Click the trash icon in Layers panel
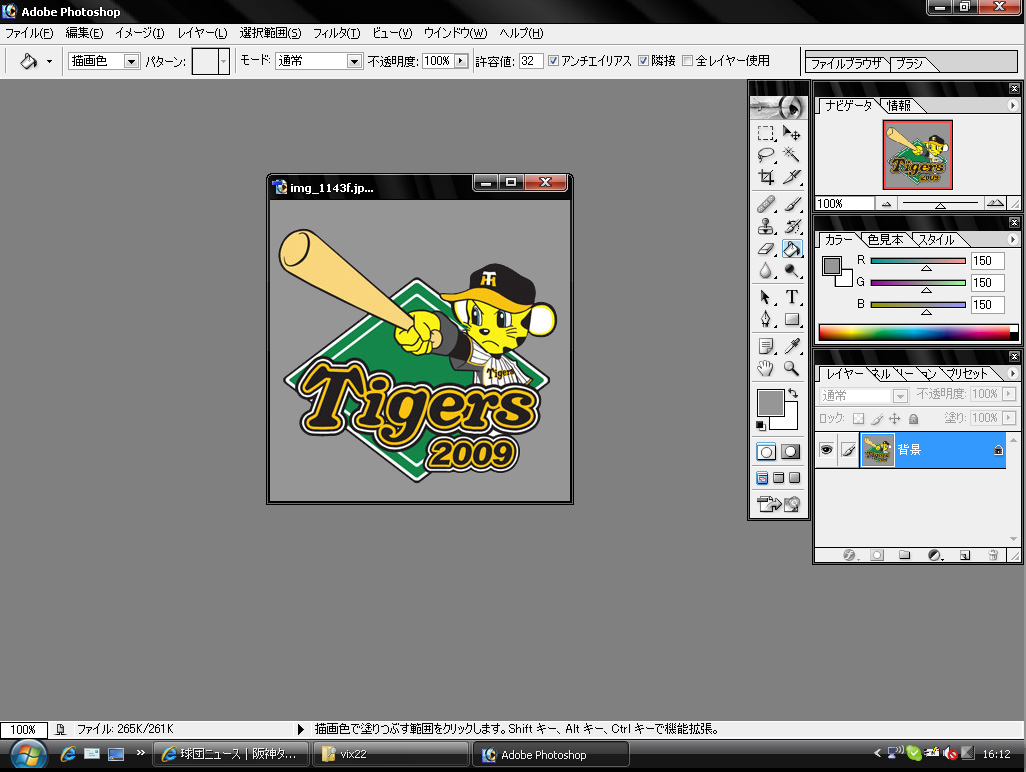 click(993, 555)
